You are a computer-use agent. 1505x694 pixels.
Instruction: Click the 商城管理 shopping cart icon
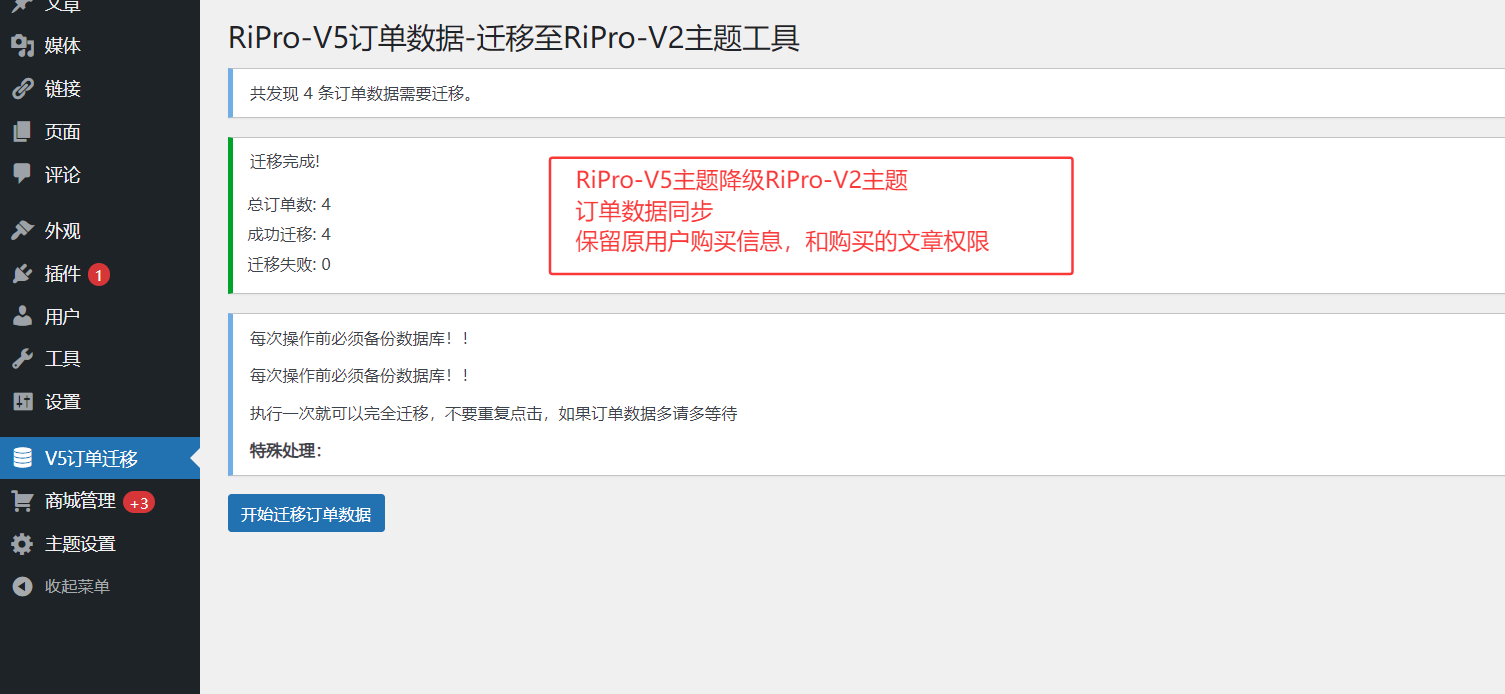[23, 501]
